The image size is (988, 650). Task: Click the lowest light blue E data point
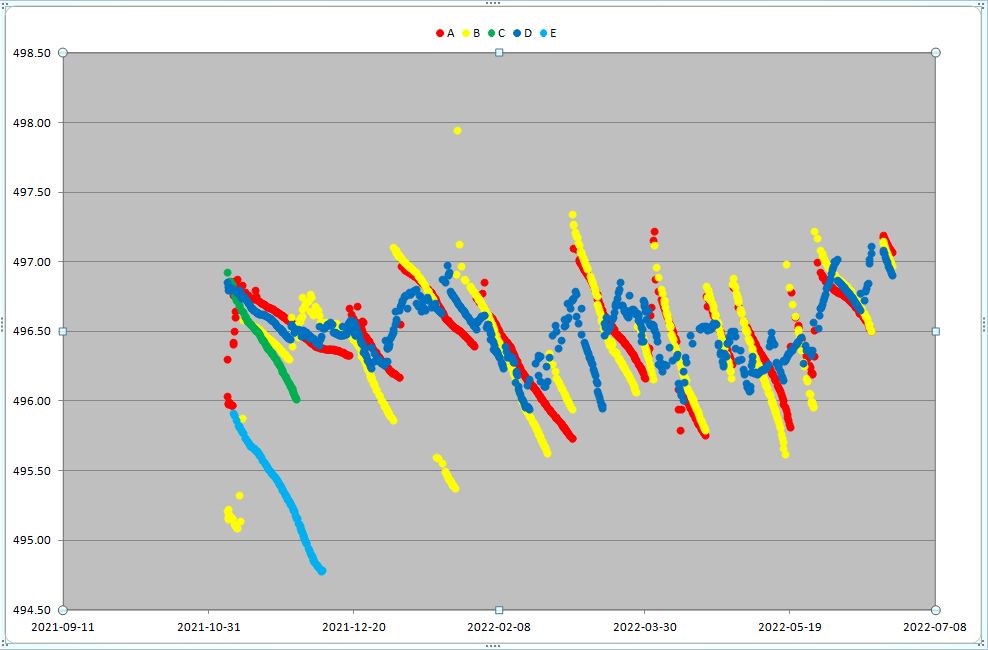pos(321,571)
